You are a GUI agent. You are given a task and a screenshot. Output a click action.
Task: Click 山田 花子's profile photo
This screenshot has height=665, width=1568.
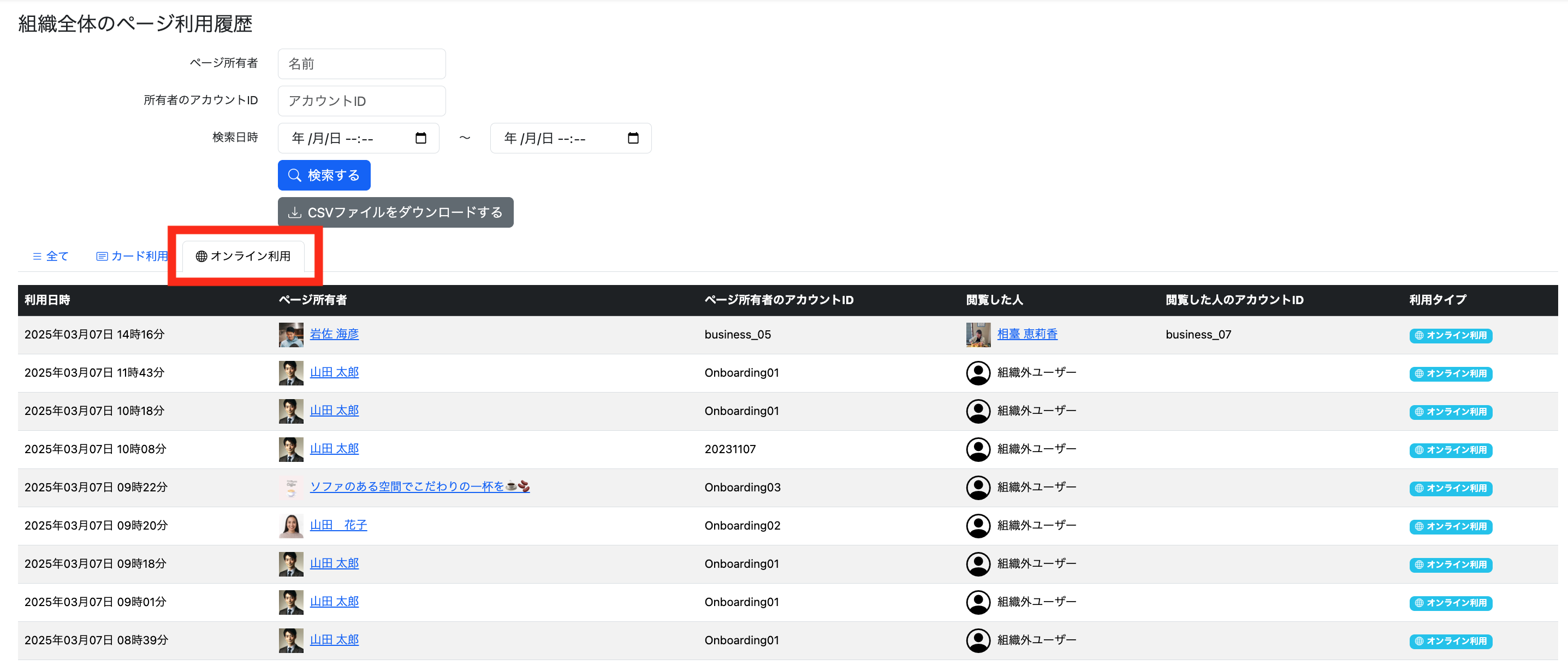(291, 526)
